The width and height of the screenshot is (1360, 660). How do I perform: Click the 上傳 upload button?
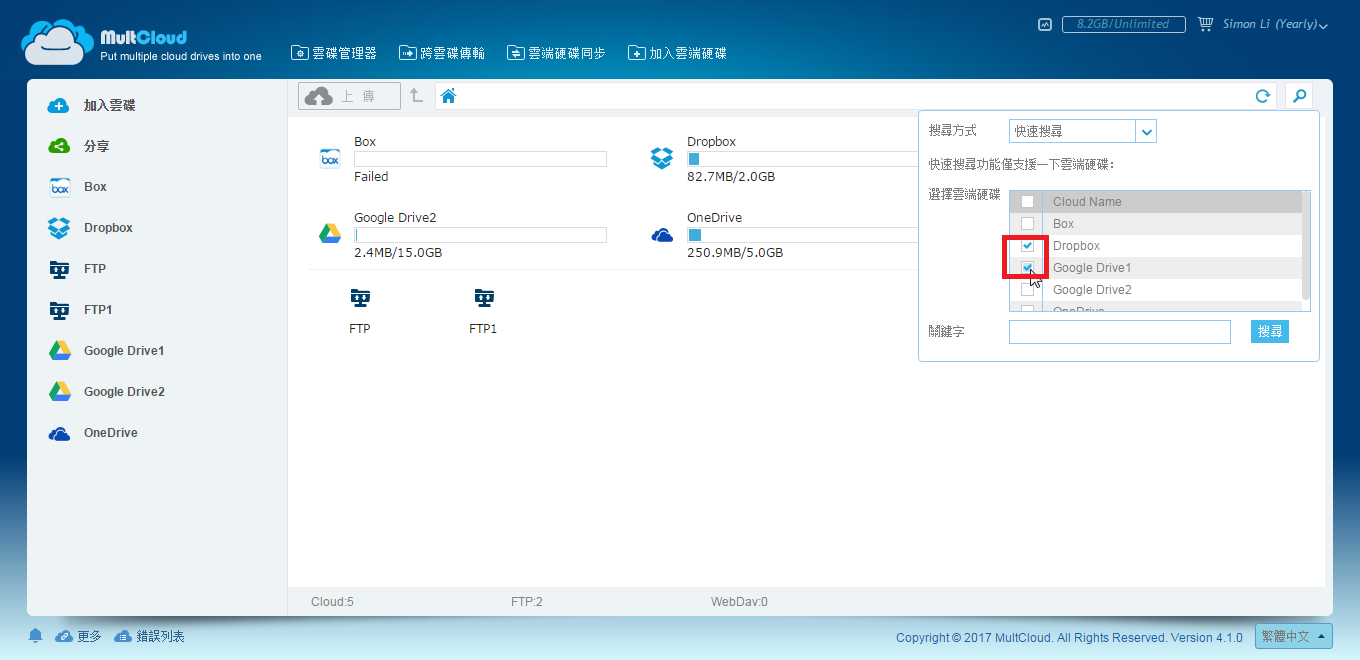pyautogui.click(x=349, y=96)
